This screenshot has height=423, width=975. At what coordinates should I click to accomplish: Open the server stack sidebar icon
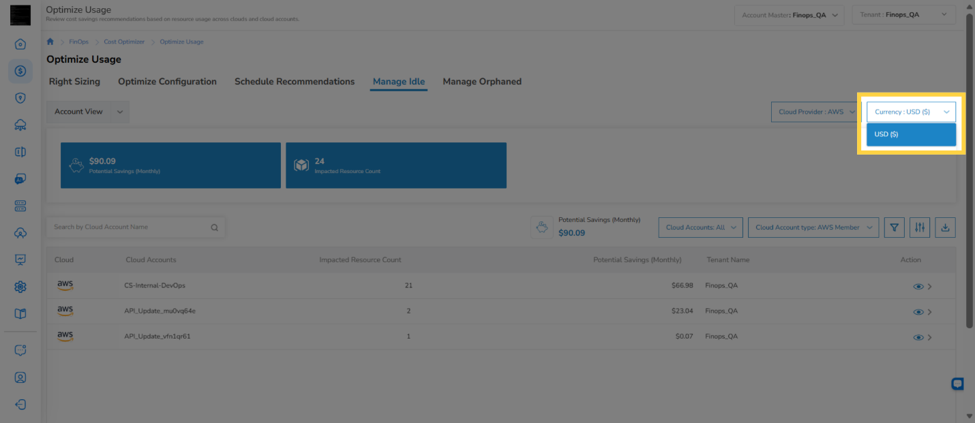(x=20, y=205)
